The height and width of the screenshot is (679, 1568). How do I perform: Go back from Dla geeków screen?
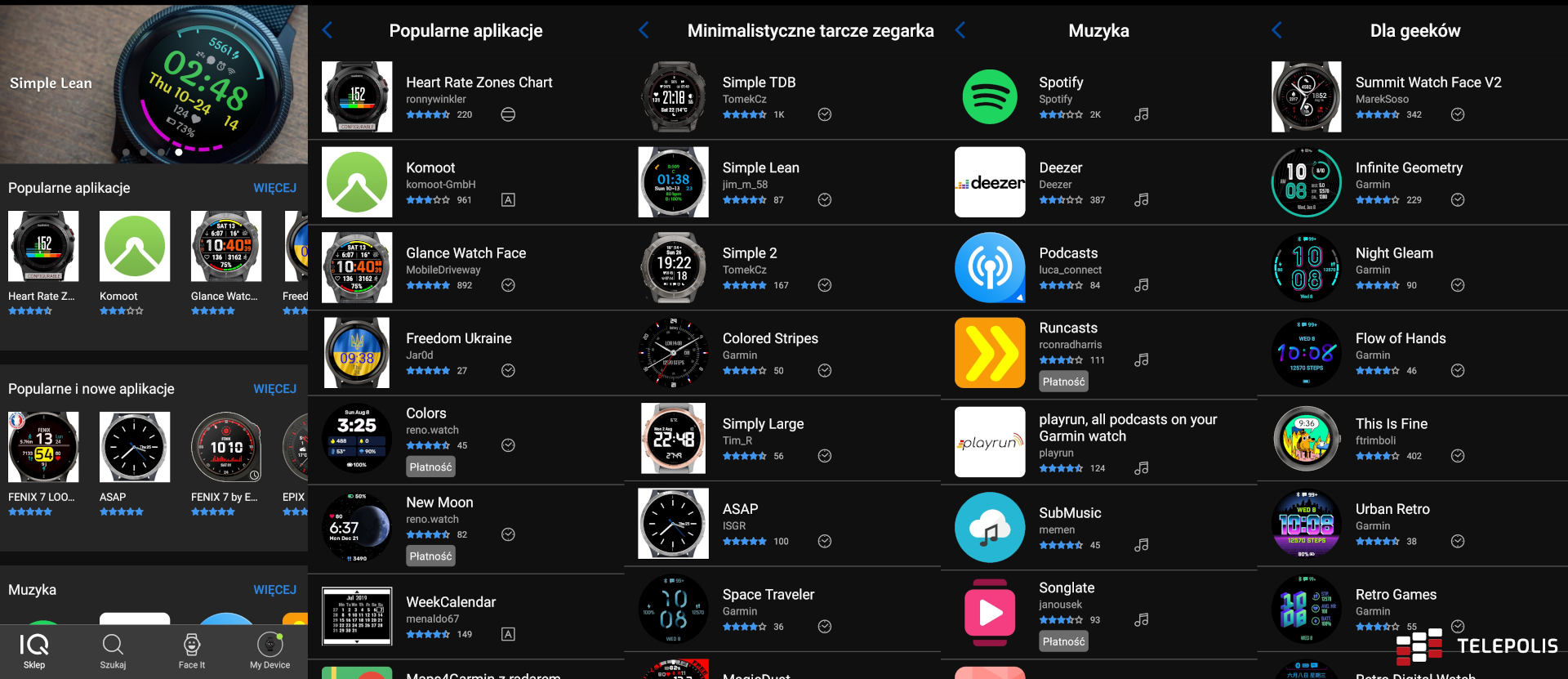click(1277, 31)
